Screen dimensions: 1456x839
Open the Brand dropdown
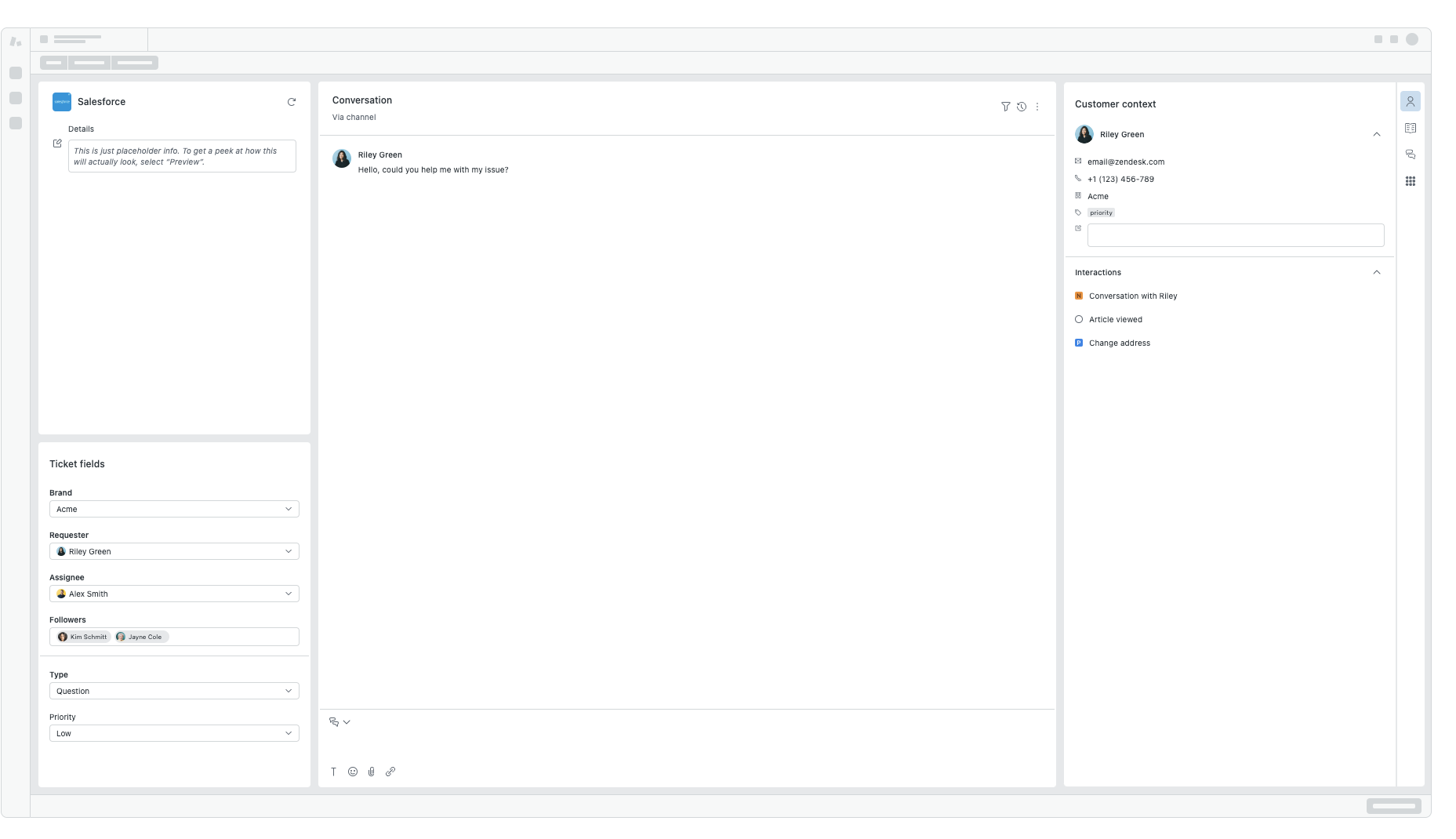174,509
